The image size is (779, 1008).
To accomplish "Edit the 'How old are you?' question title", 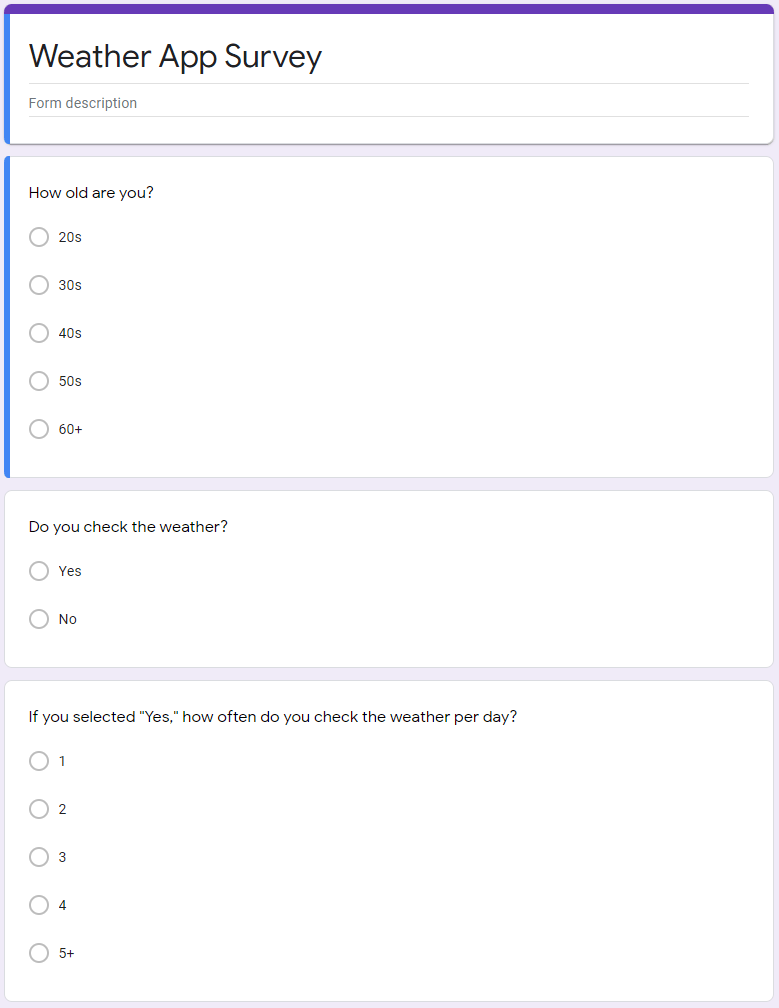I will click(91, 192).
